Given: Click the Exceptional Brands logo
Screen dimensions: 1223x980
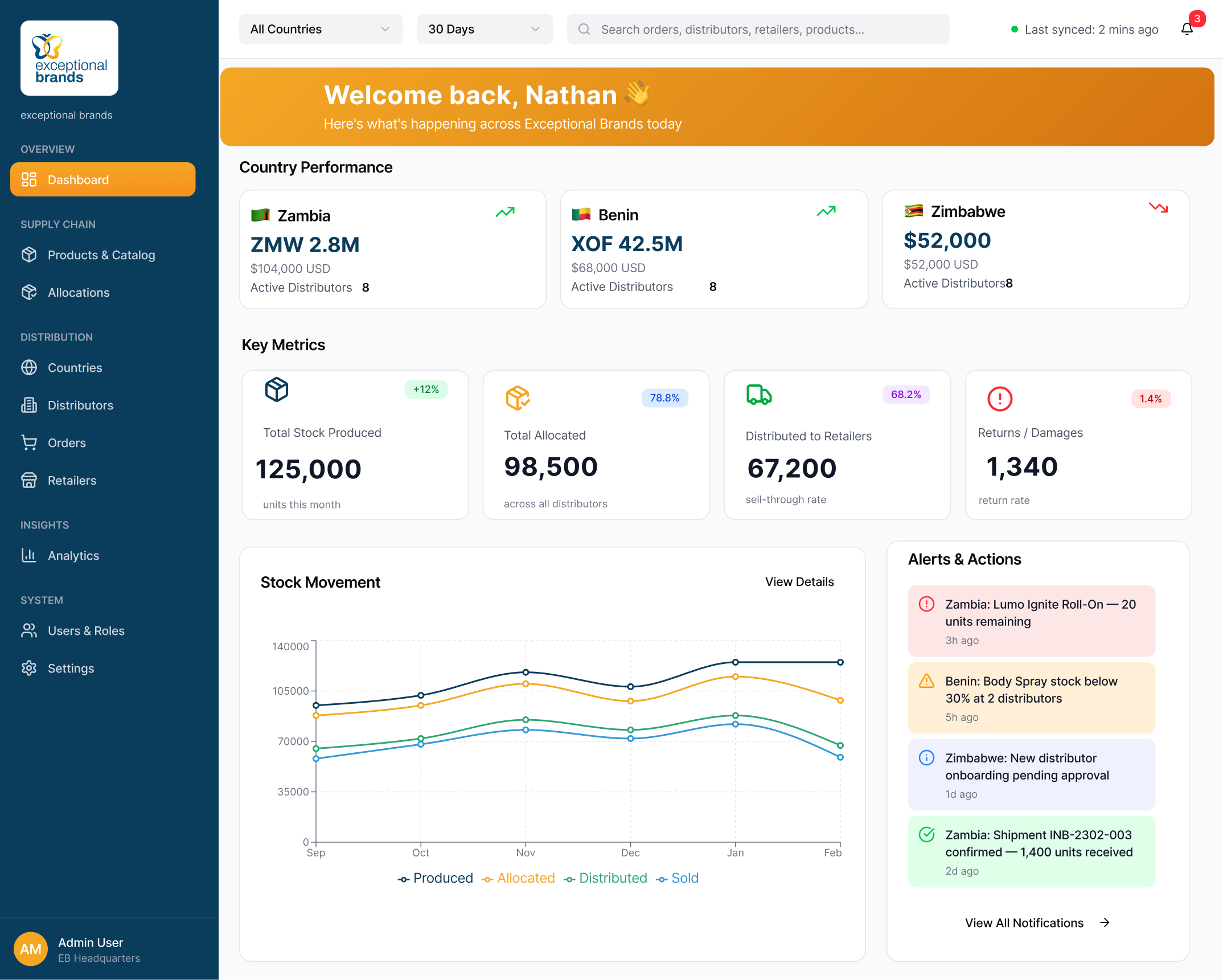Looking at the screenshot, I should point(69,58).
